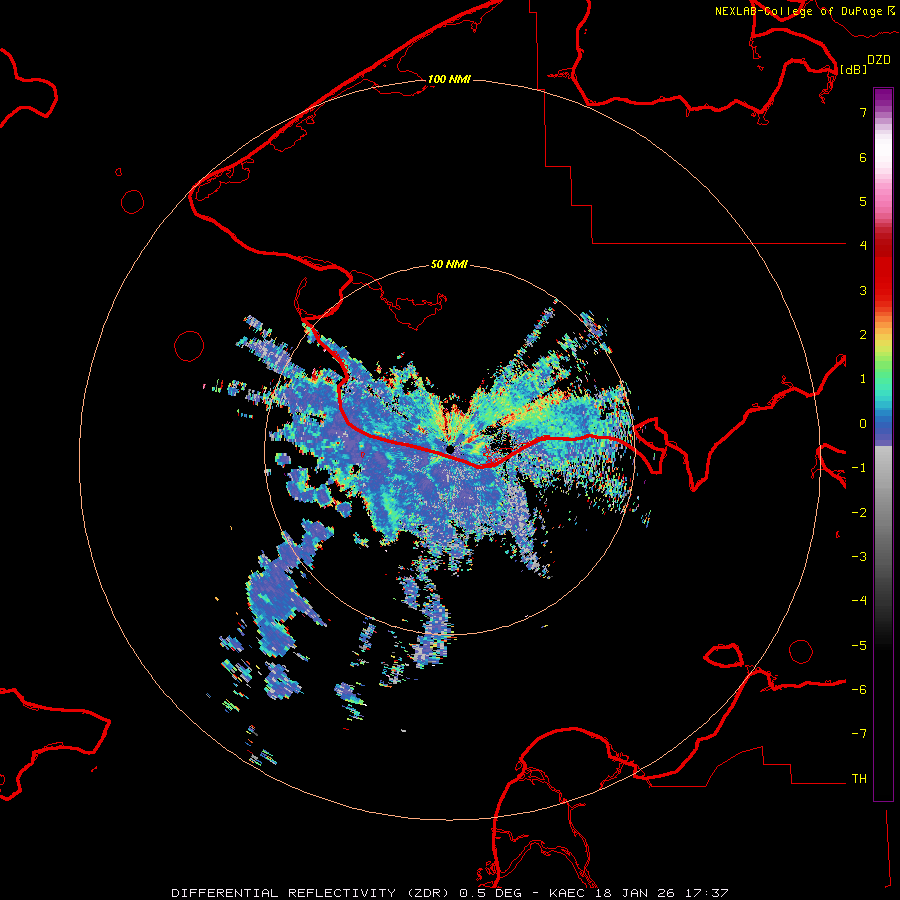Viewport: 900px width, 900px height.
Task: Click the -7 dB scale value
Action: [x=859, y=734]
